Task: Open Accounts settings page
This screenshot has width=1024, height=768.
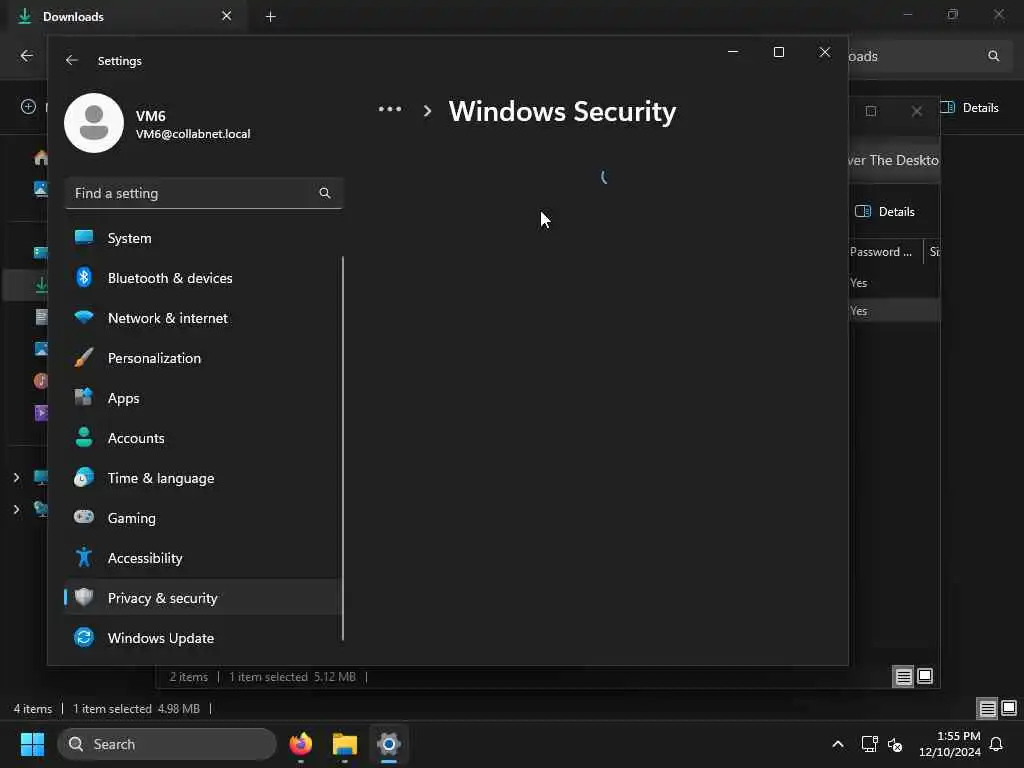Action: coord(202,438)
